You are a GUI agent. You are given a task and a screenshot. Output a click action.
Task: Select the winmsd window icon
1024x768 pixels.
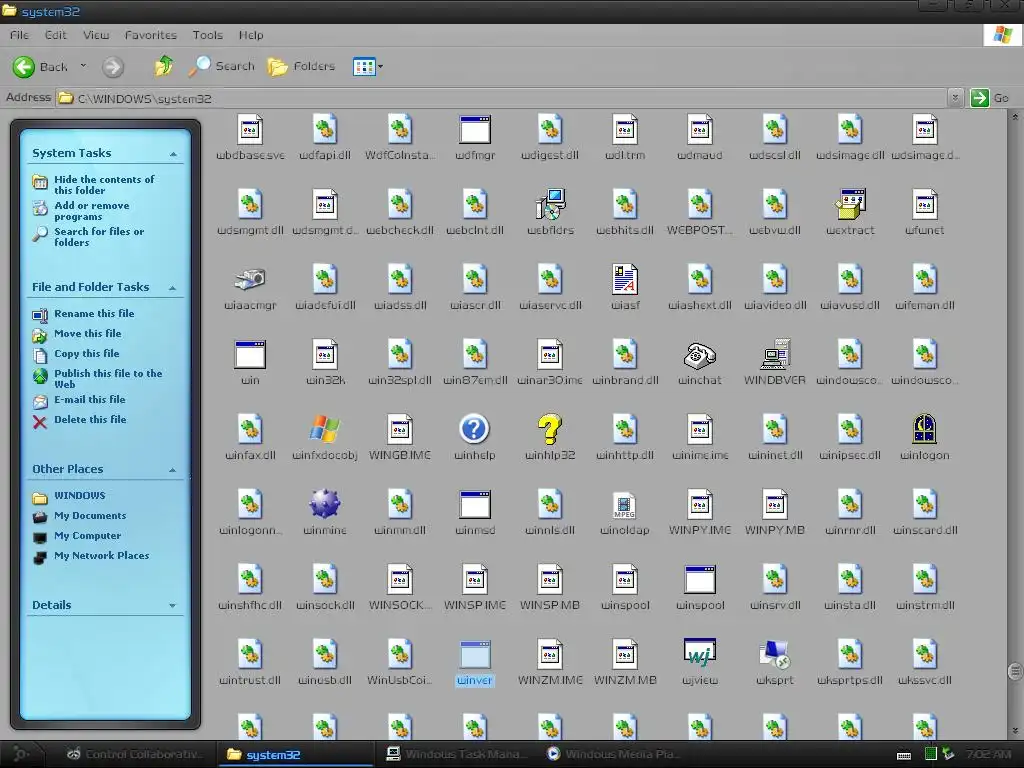(x=475, y=504)
